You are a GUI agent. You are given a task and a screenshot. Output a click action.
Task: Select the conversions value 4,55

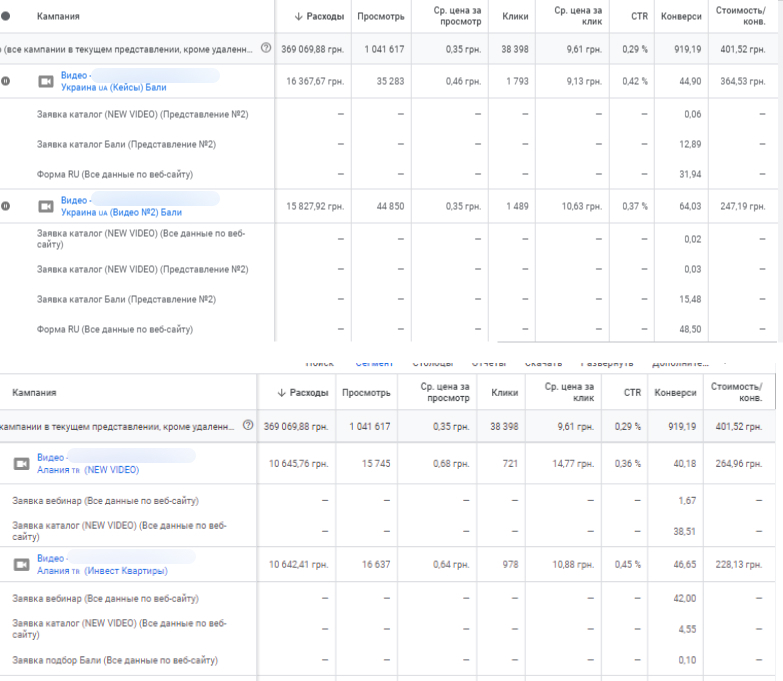pyautogui.click(x=687, y=630)
